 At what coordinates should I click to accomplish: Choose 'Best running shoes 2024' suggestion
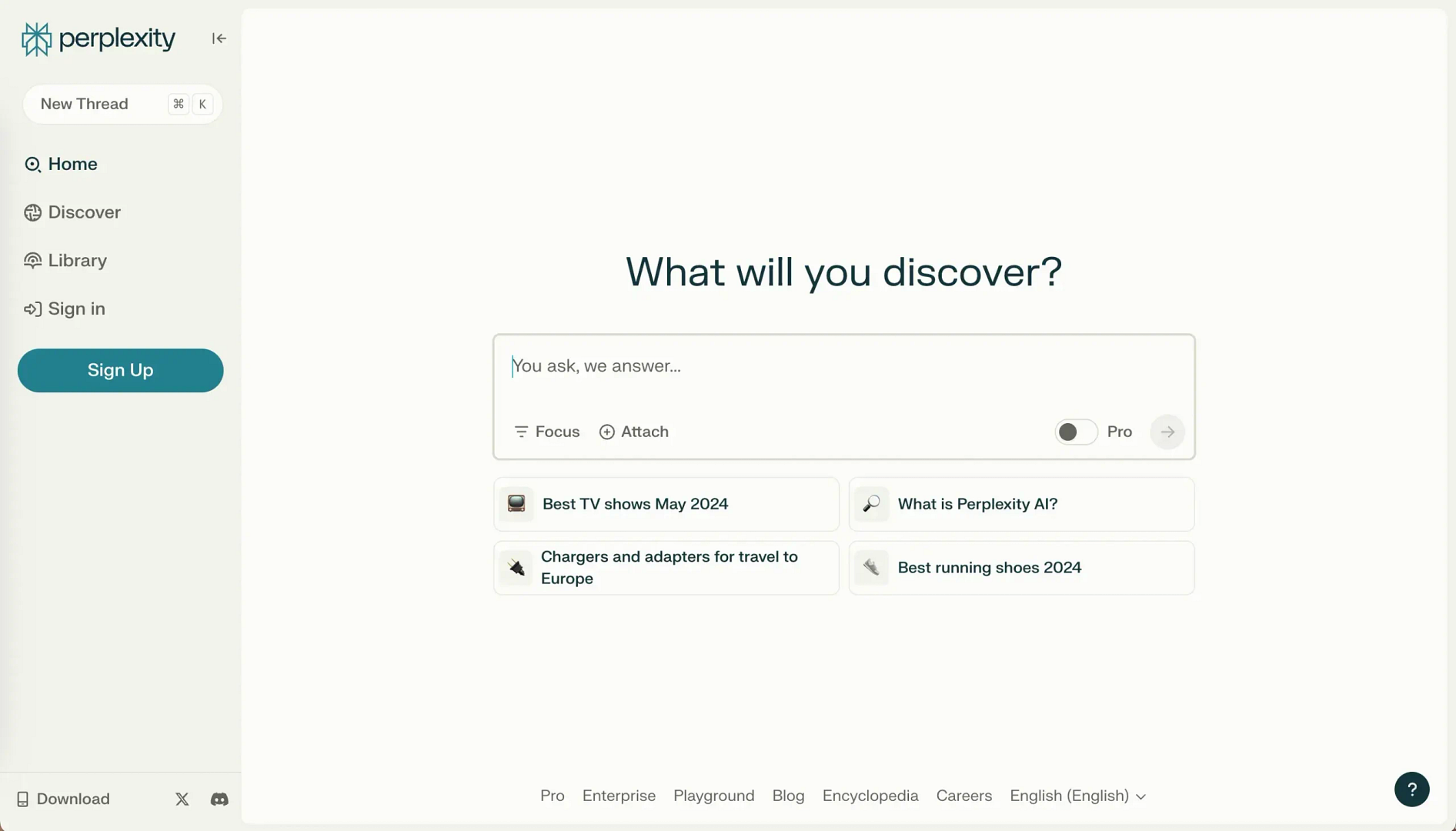(1021, 568)
